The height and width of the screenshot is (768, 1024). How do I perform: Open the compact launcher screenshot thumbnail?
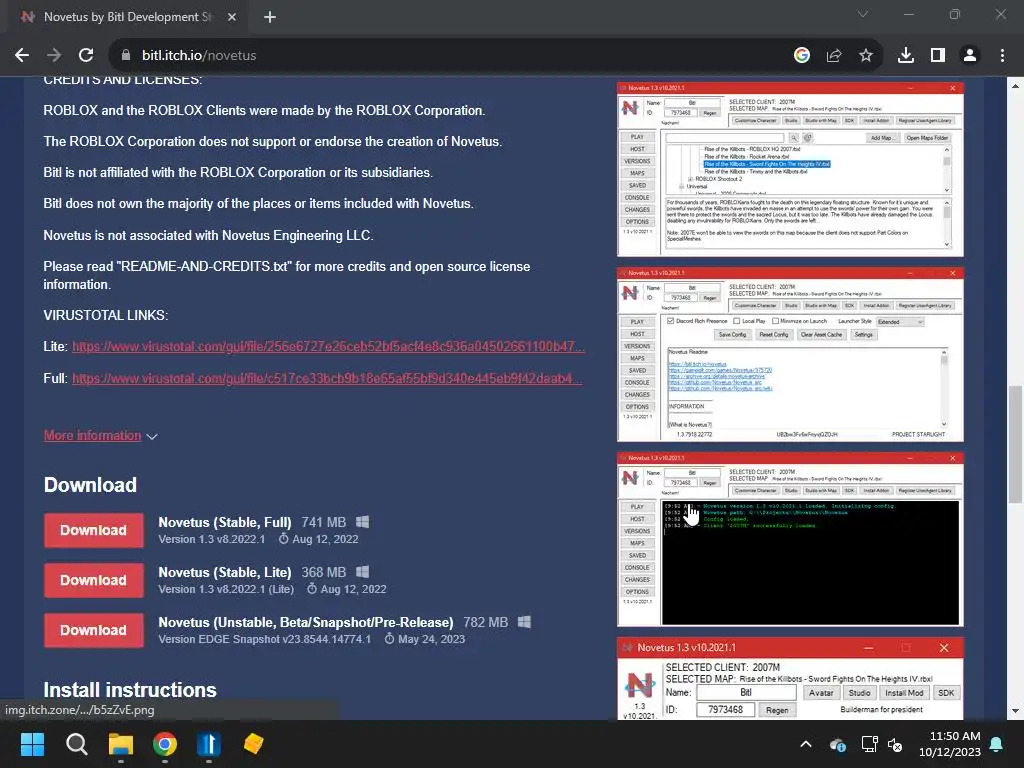click(790, 679)
